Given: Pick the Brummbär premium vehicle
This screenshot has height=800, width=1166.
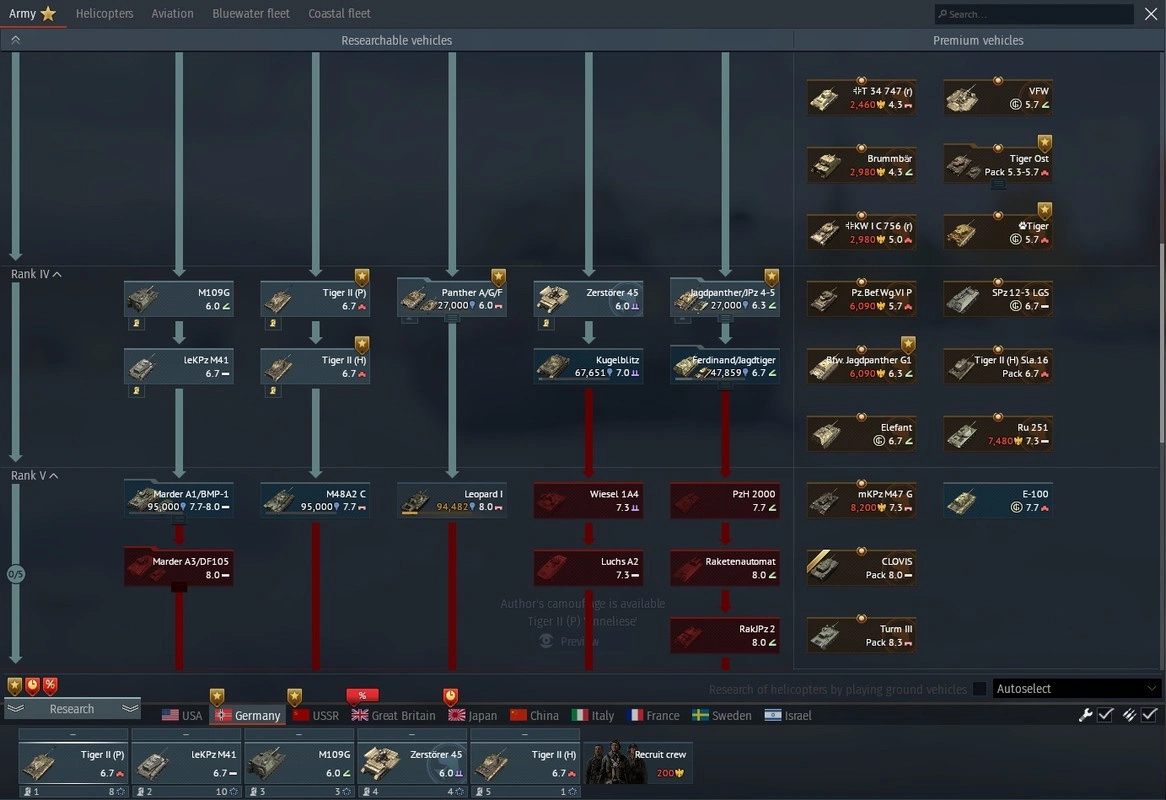Looking at the screenshot, I should point(861,165).
